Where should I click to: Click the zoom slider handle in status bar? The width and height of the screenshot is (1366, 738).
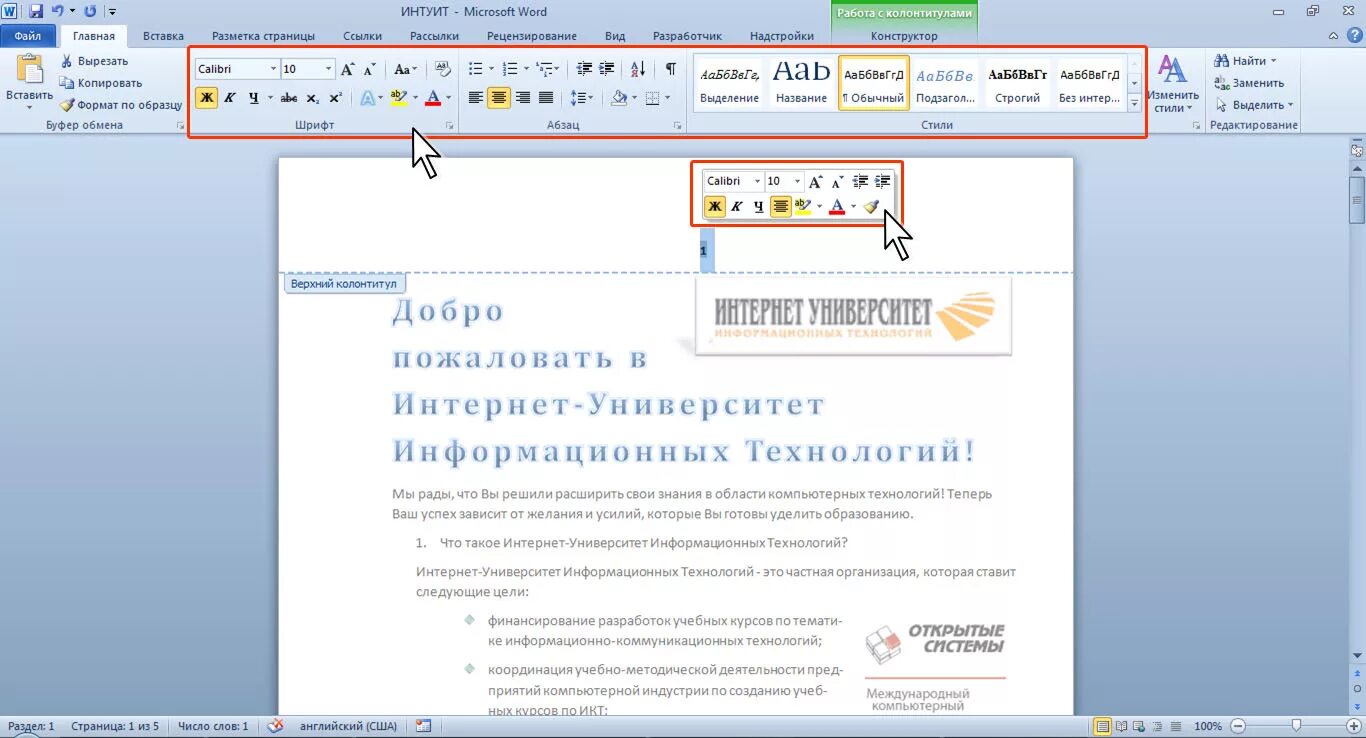click(1296, 726)
